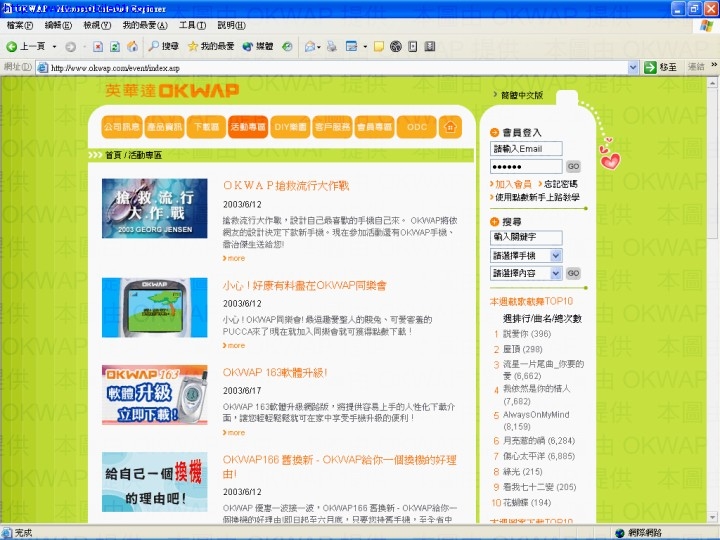The image size is (720, 540).
Task: Click more under 搶救流行大作戰 article
Action: 236,259
